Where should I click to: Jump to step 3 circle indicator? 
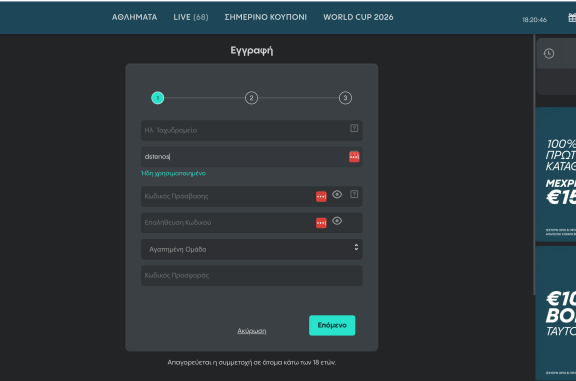(345, 98)
